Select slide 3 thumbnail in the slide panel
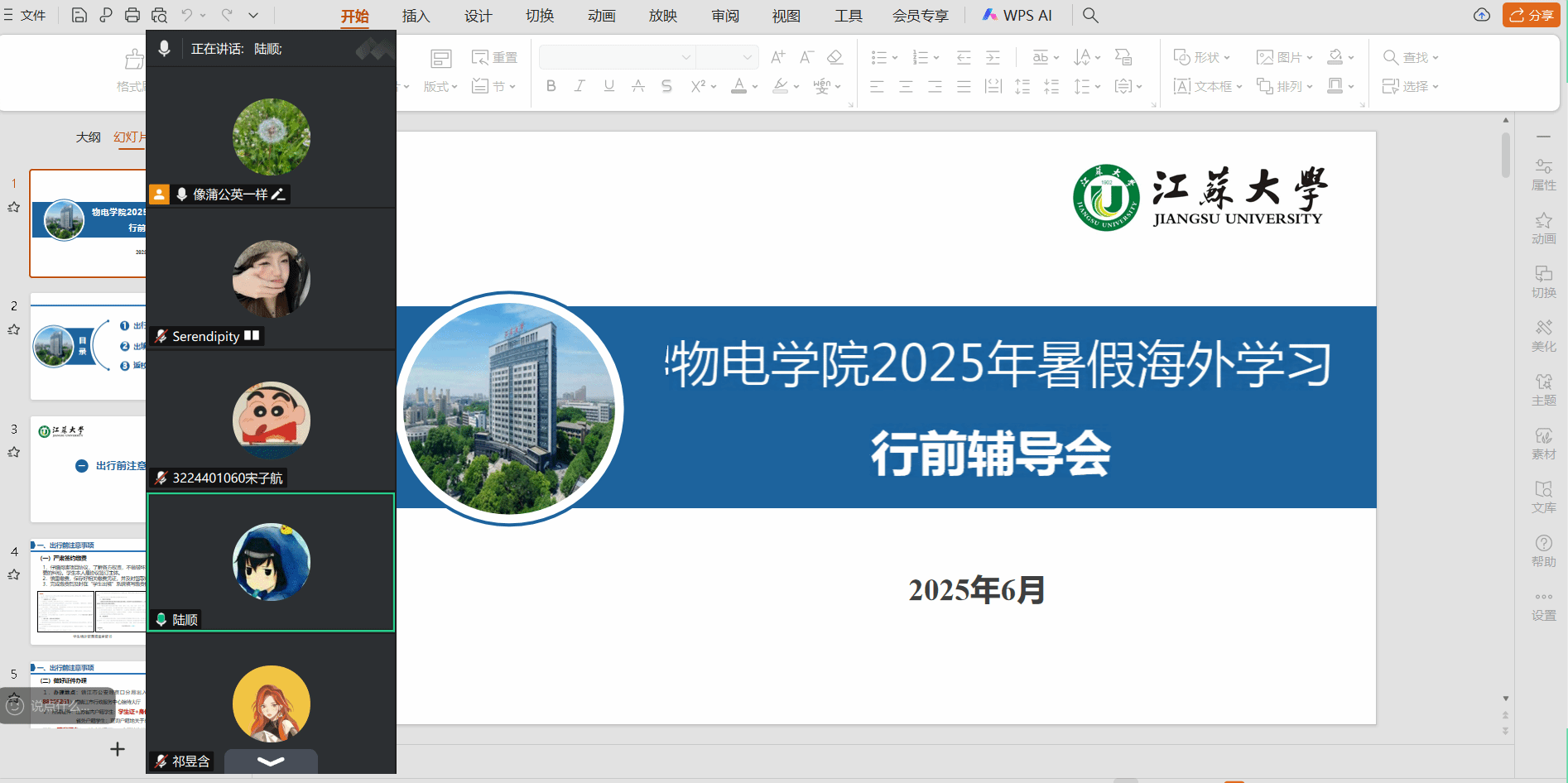The image size is (1568, 783). pyautogui.click(x=89, y=468)
